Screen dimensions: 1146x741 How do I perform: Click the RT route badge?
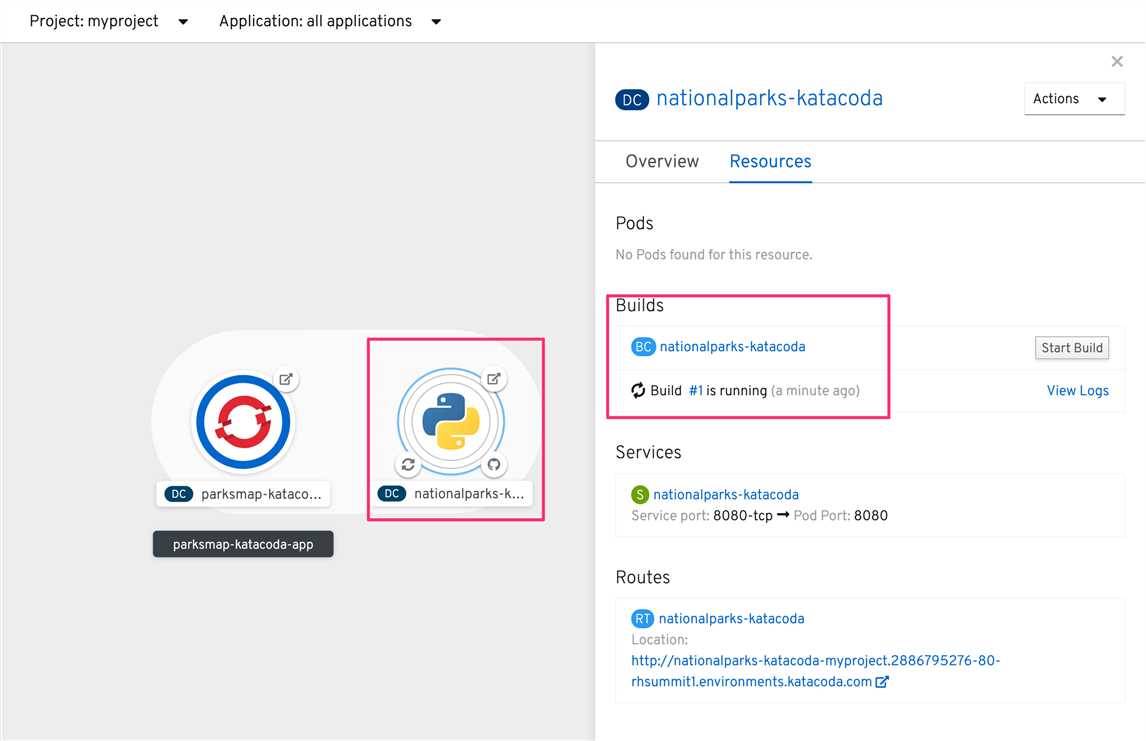tap(642, 619)
